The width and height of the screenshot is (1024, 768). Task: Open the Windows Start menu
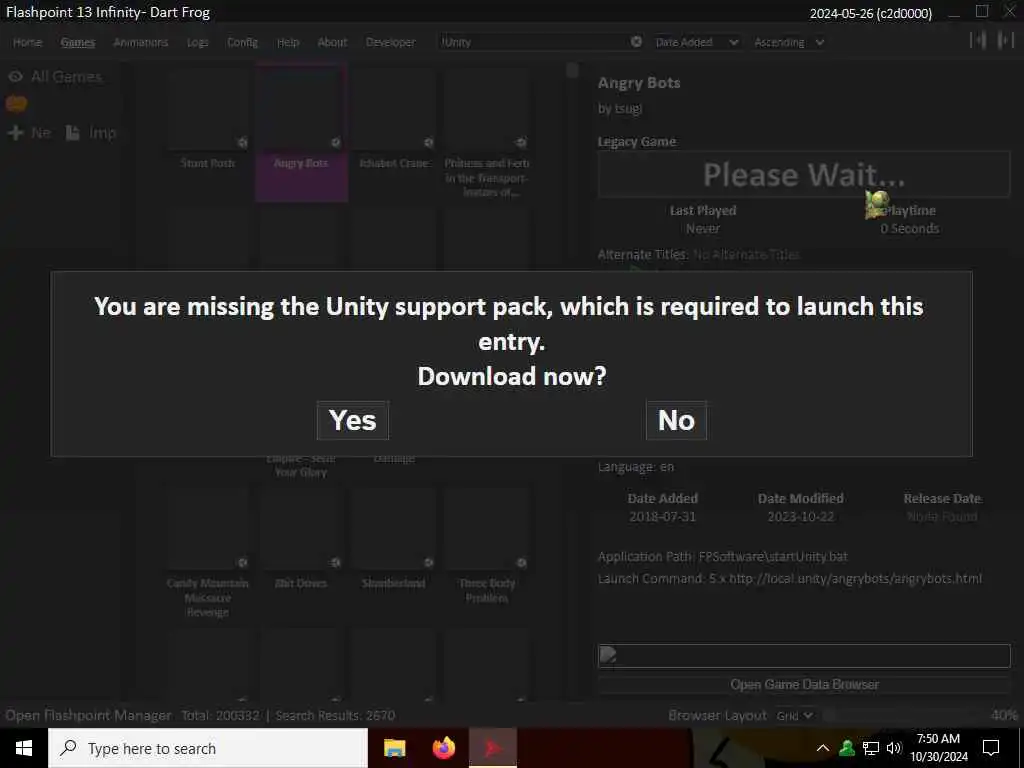click(x=24, y=748)
